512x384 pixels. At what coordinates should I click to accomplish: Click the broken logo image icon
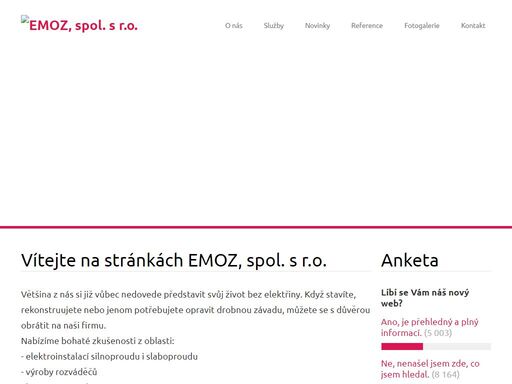coord(24,19)
